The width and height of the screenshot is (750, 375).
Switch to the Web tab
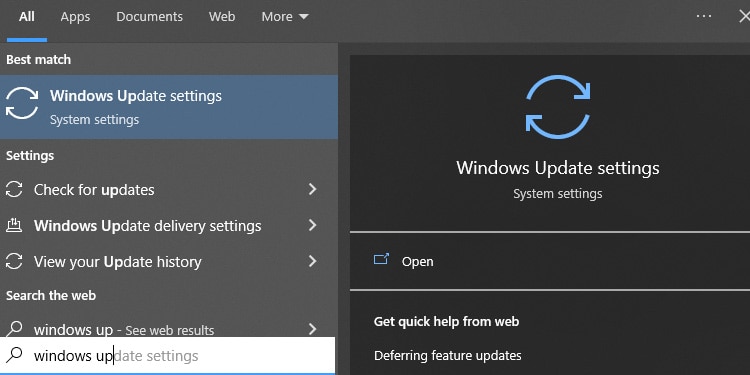pyautogui.click(x=222, y=17)
